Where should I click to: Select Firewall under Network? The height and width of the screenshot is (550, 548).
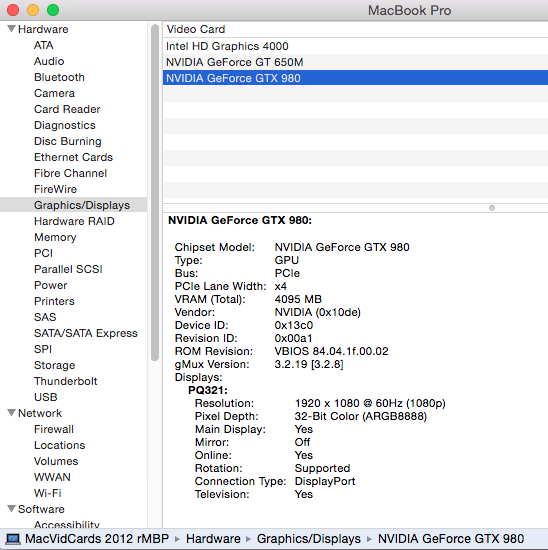(54, 429)
